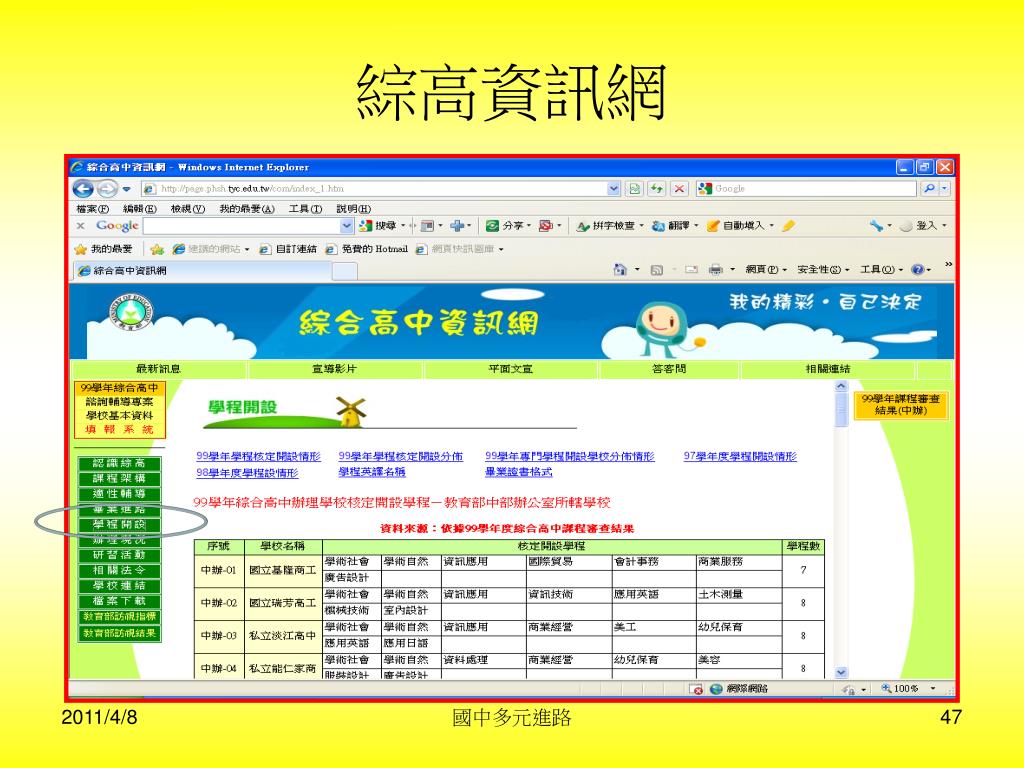Expand the address bar URL dropdown

pos(614,188)
